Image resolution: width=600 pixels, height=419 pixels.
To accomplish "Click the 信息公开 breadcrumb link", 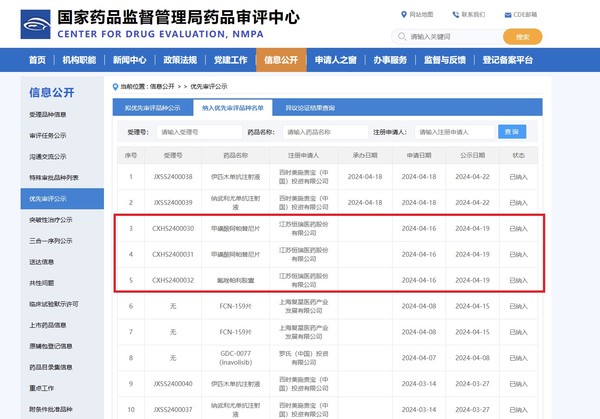I will (x=162, y=86).
